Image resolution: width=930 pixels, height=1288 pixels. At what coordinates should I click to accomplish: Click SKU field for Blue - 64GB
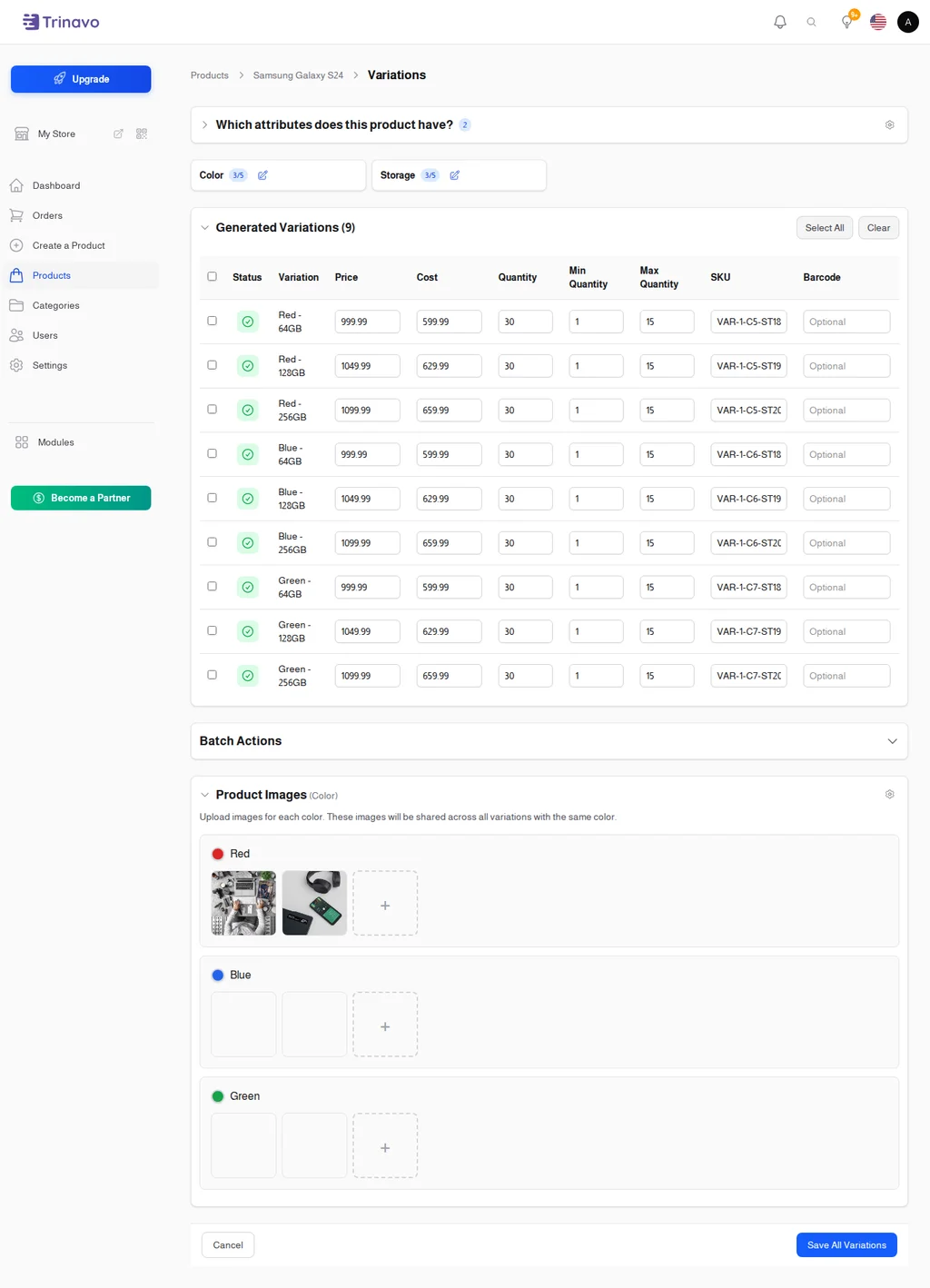point(748,454)
